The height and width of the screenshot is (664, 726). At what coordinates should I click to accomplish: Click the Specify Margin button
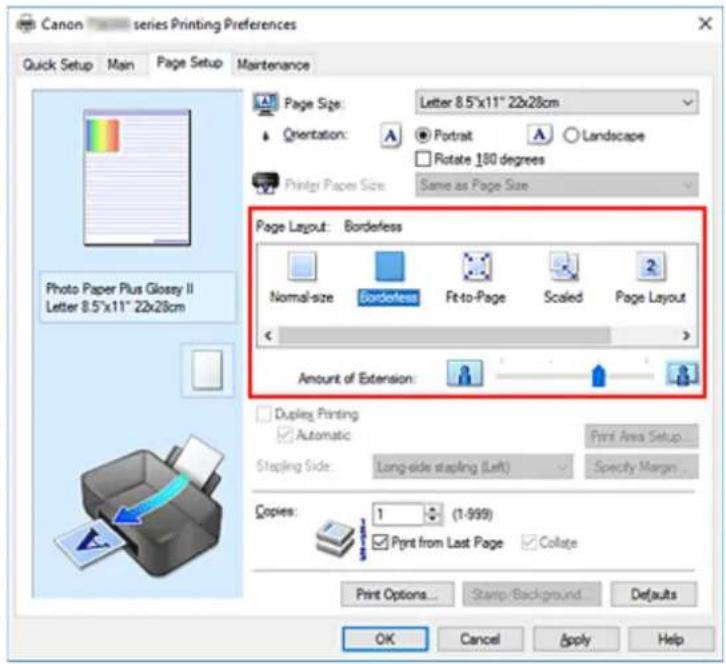click(x=641, y=467)
